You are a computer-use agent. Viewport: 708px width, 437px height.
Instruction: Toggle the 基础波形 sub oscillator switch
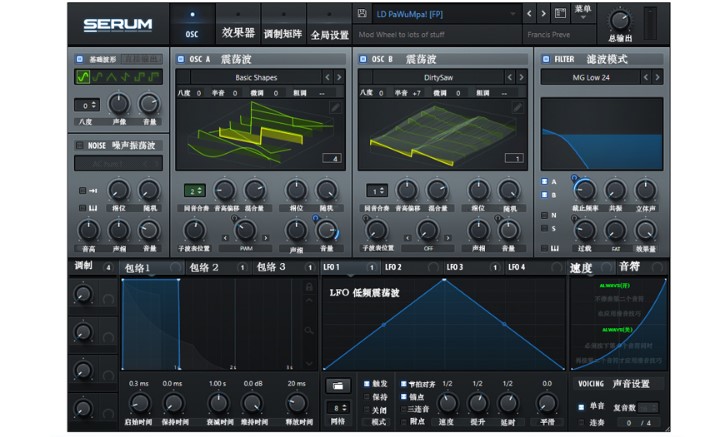click(x=80, y=59)
